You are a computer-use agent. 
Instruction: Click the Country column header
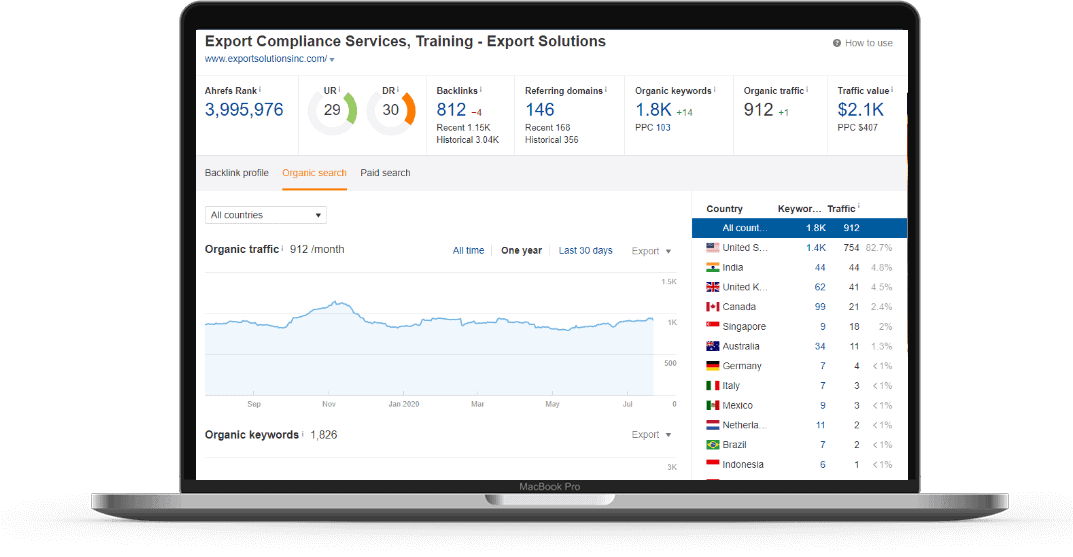(x=724, y=209)
